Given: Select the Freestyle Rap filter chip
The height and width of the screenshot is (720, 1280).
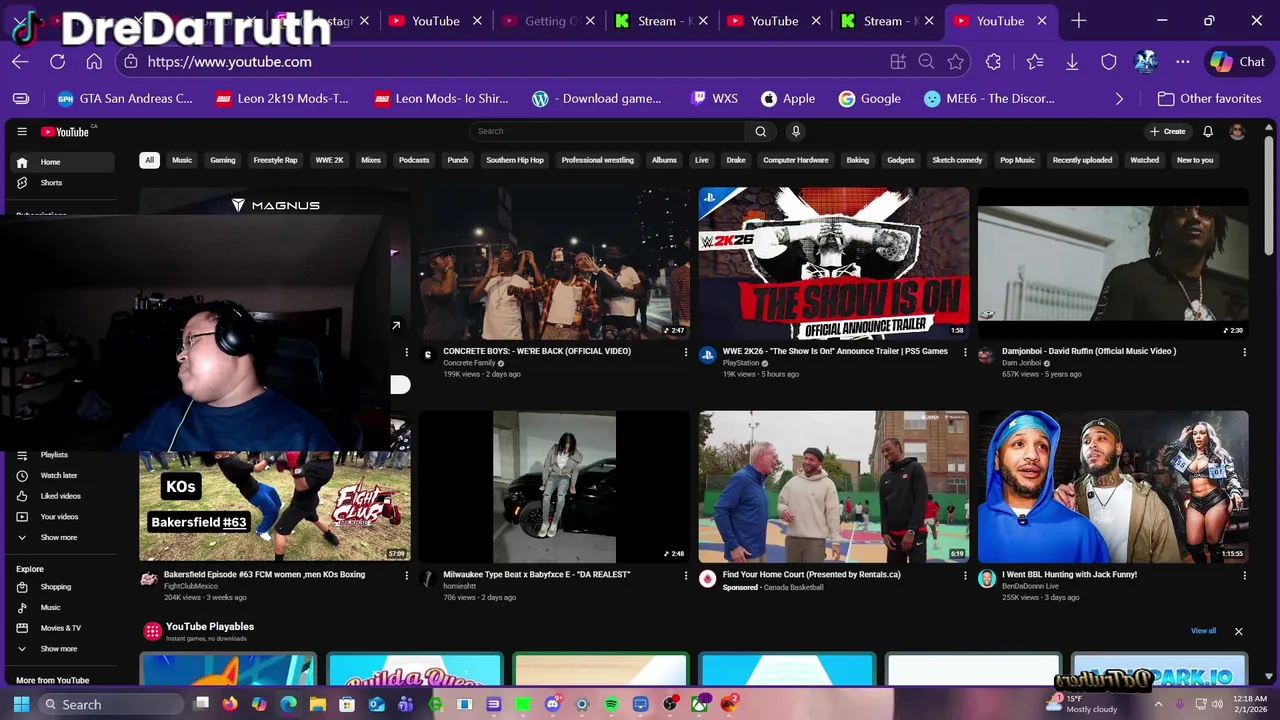Looking at the screenshot, I should click(275, 160).
